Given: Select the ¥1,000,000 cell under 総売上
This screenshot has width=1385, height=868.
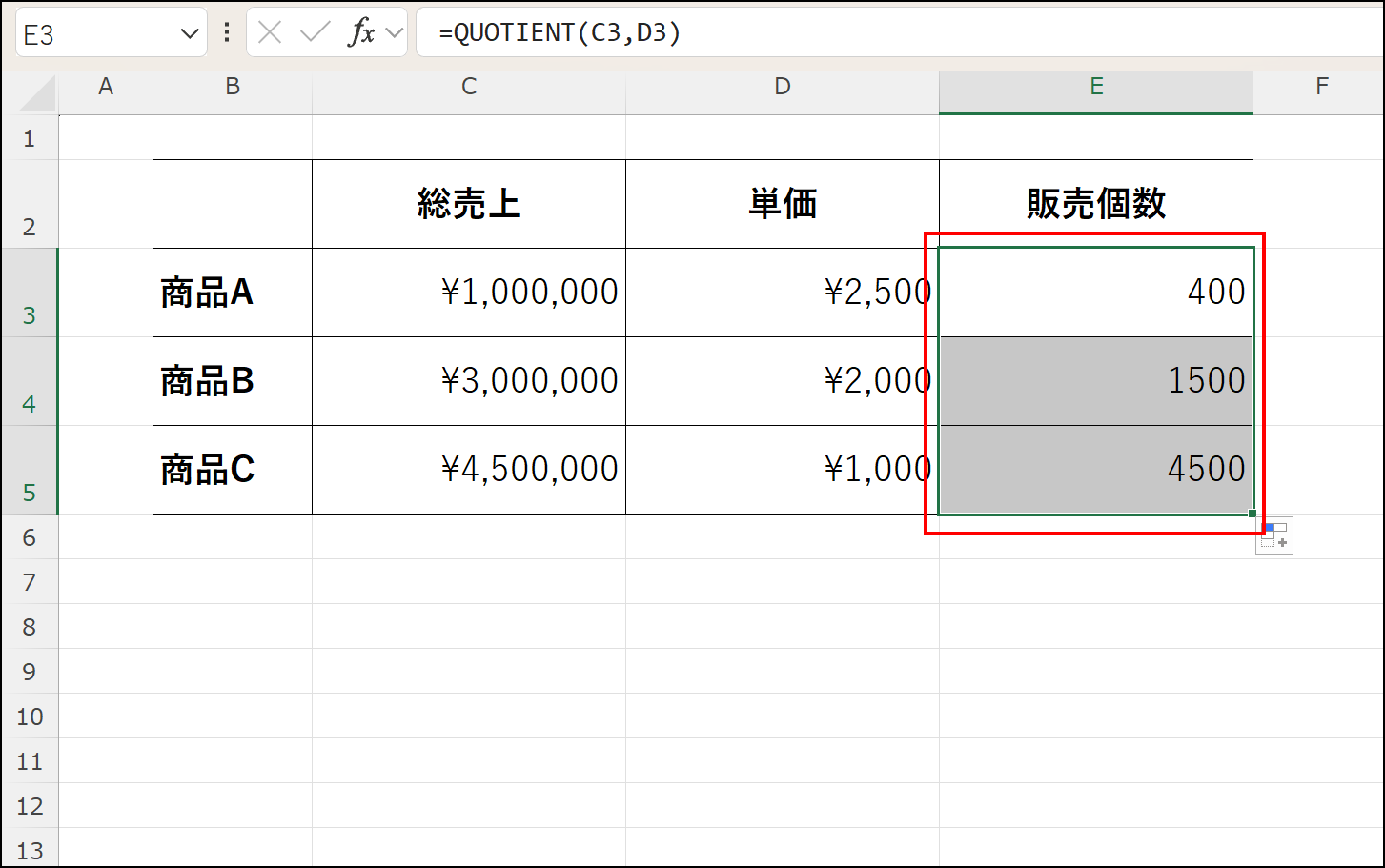Looking at the screenshot, I should pyautogui.click(x=468, y=293).
